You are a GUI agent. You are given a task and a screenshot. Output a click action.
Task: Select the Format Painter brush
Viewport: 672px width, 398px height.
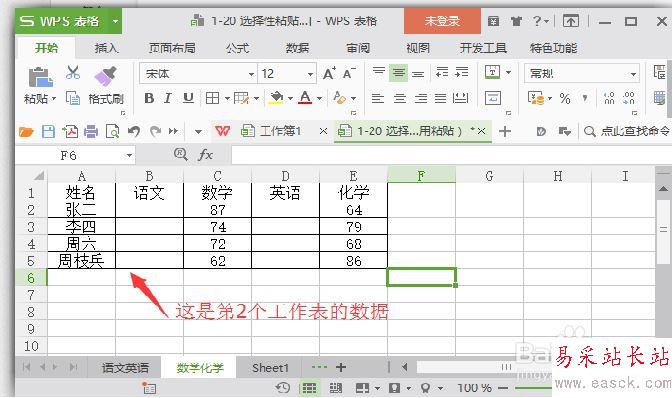click(105, 76)
